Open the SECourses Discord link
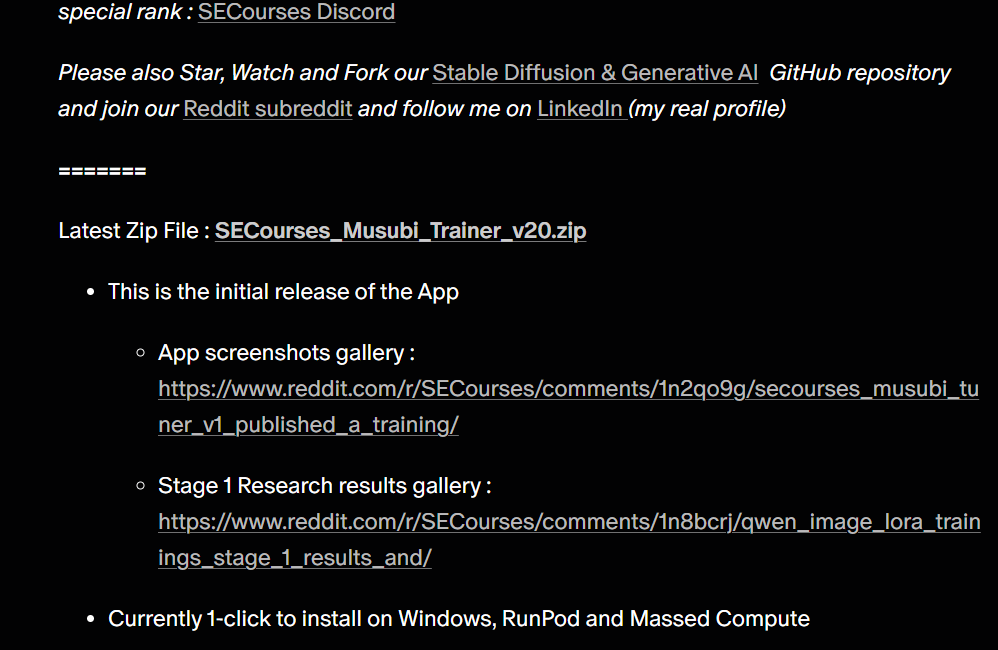Viewport: 998px width, 650px height. coord(296,12)
